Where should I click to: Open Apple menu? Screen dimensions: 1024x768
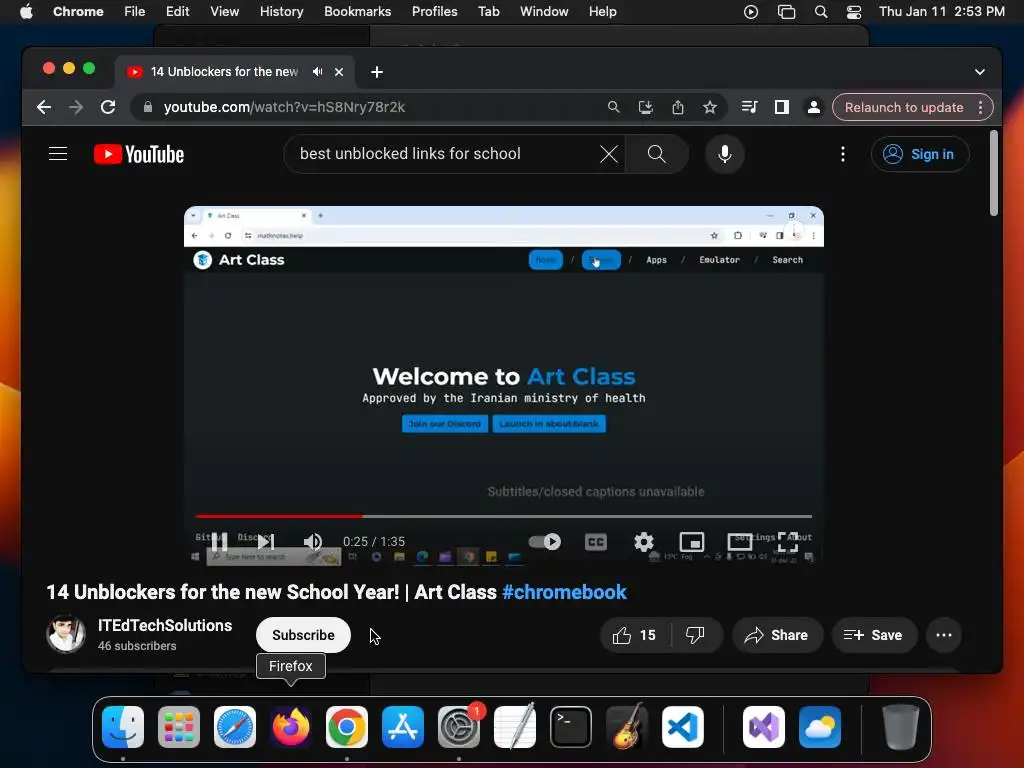(26, 12)
